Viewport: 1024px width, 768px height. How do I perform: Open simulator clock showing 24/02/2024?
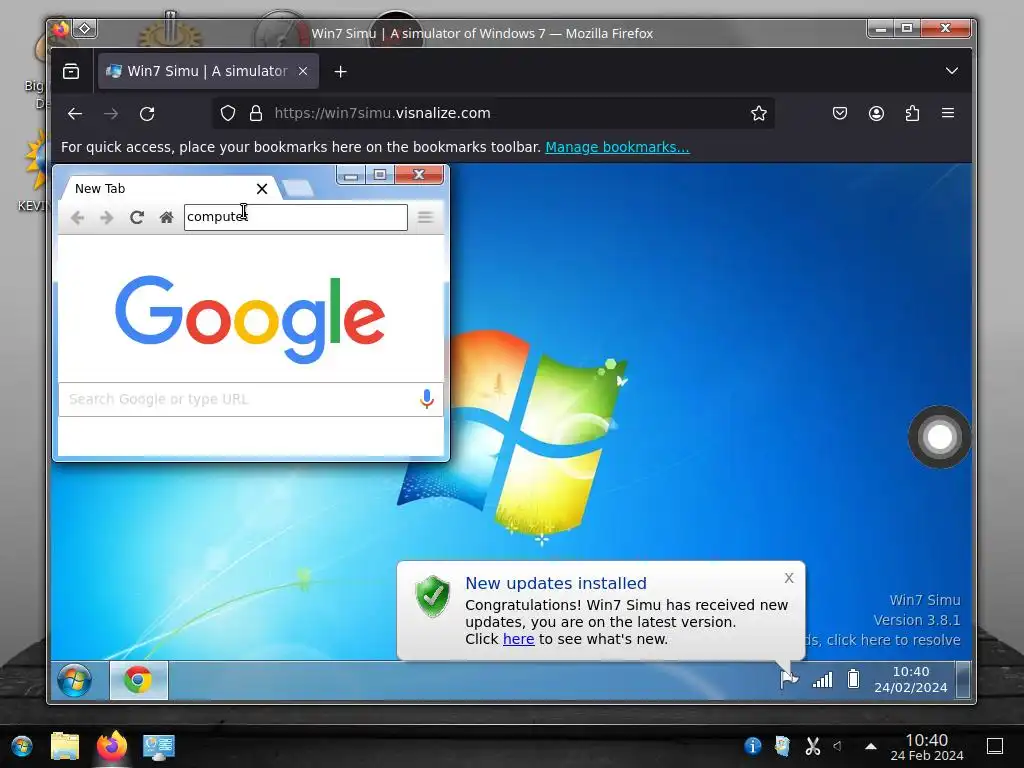point(910,680)
